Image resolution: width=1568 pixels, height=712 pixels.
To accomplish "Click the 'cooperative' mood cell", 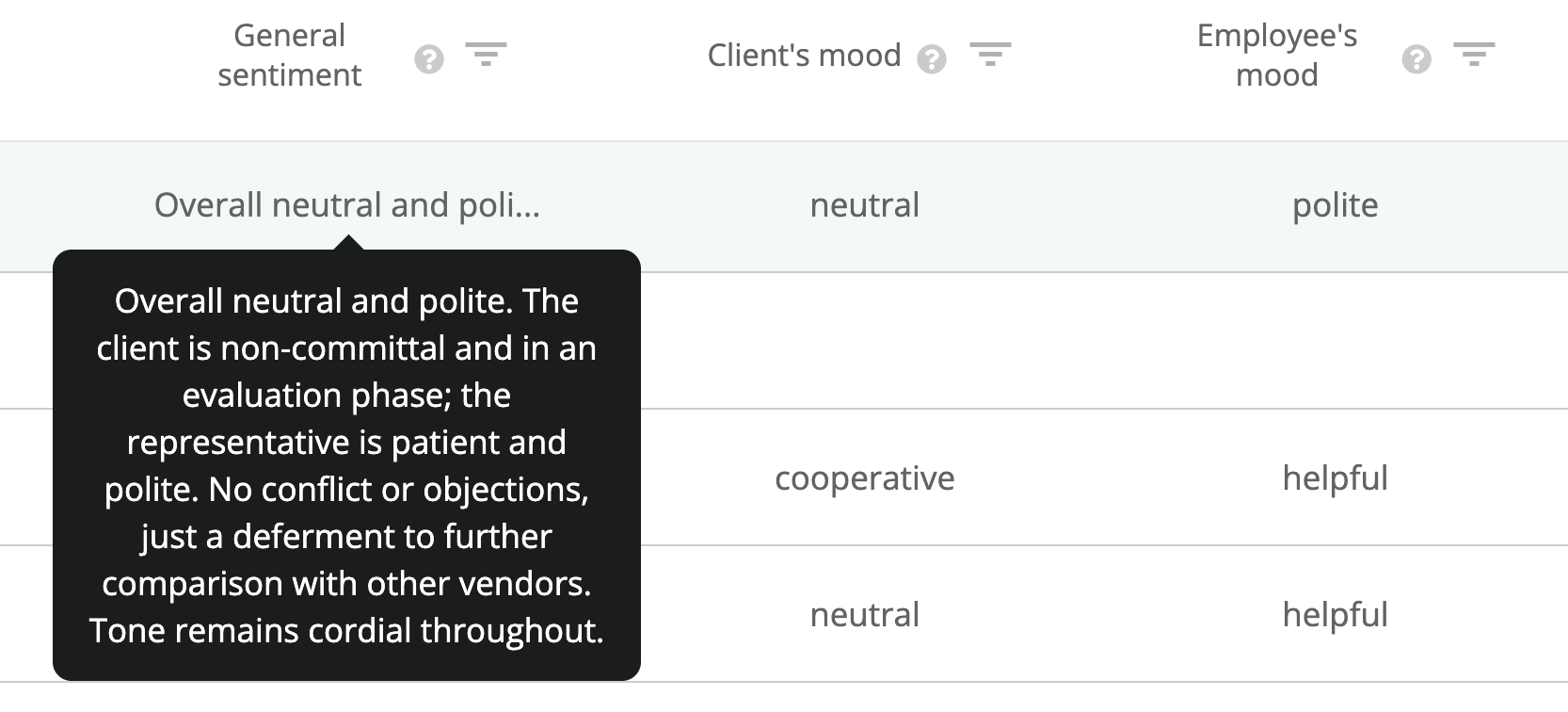I will click(864, 478).
